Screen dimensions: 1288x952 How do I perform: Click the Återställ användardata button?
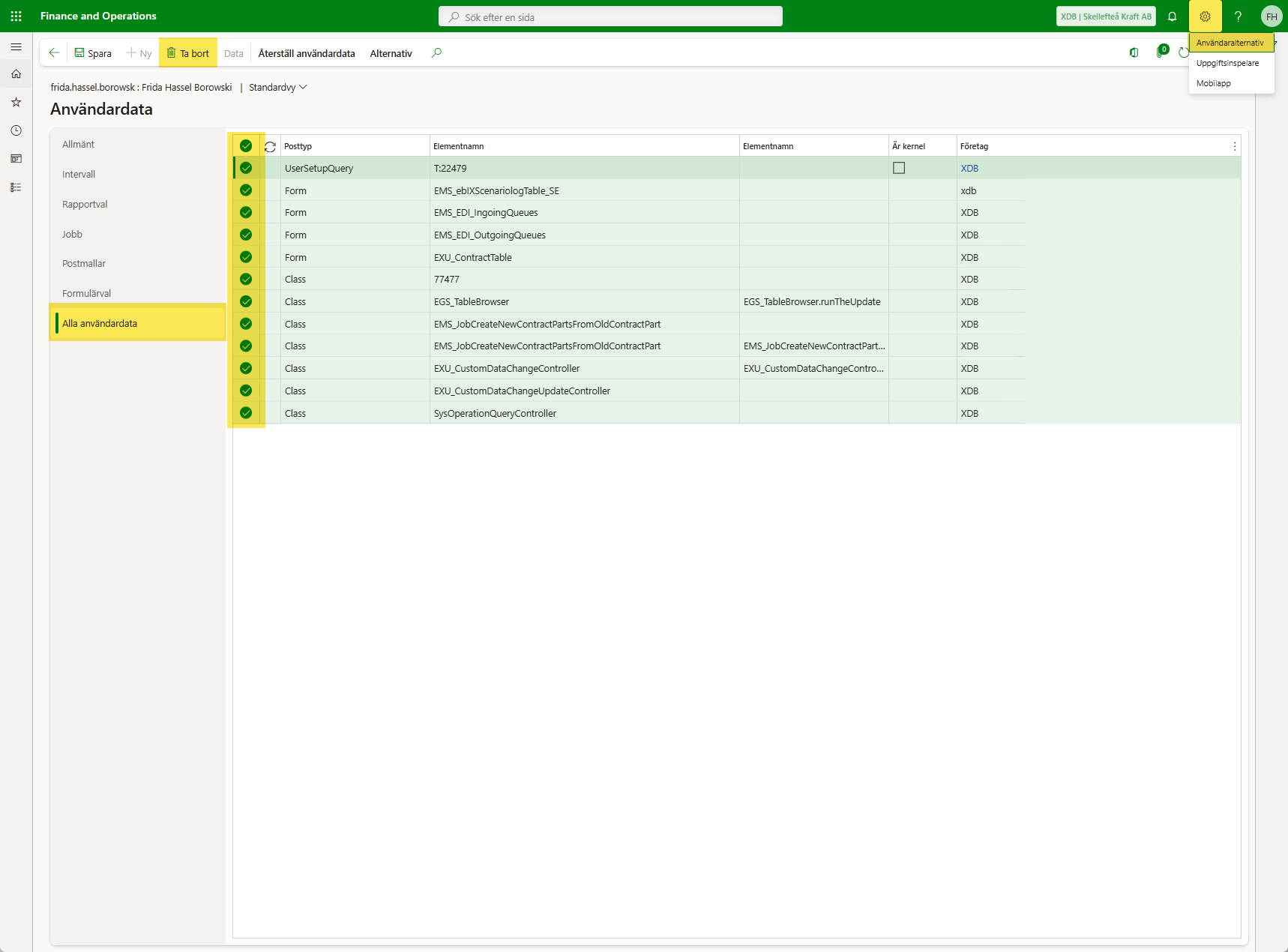(306, 53)
